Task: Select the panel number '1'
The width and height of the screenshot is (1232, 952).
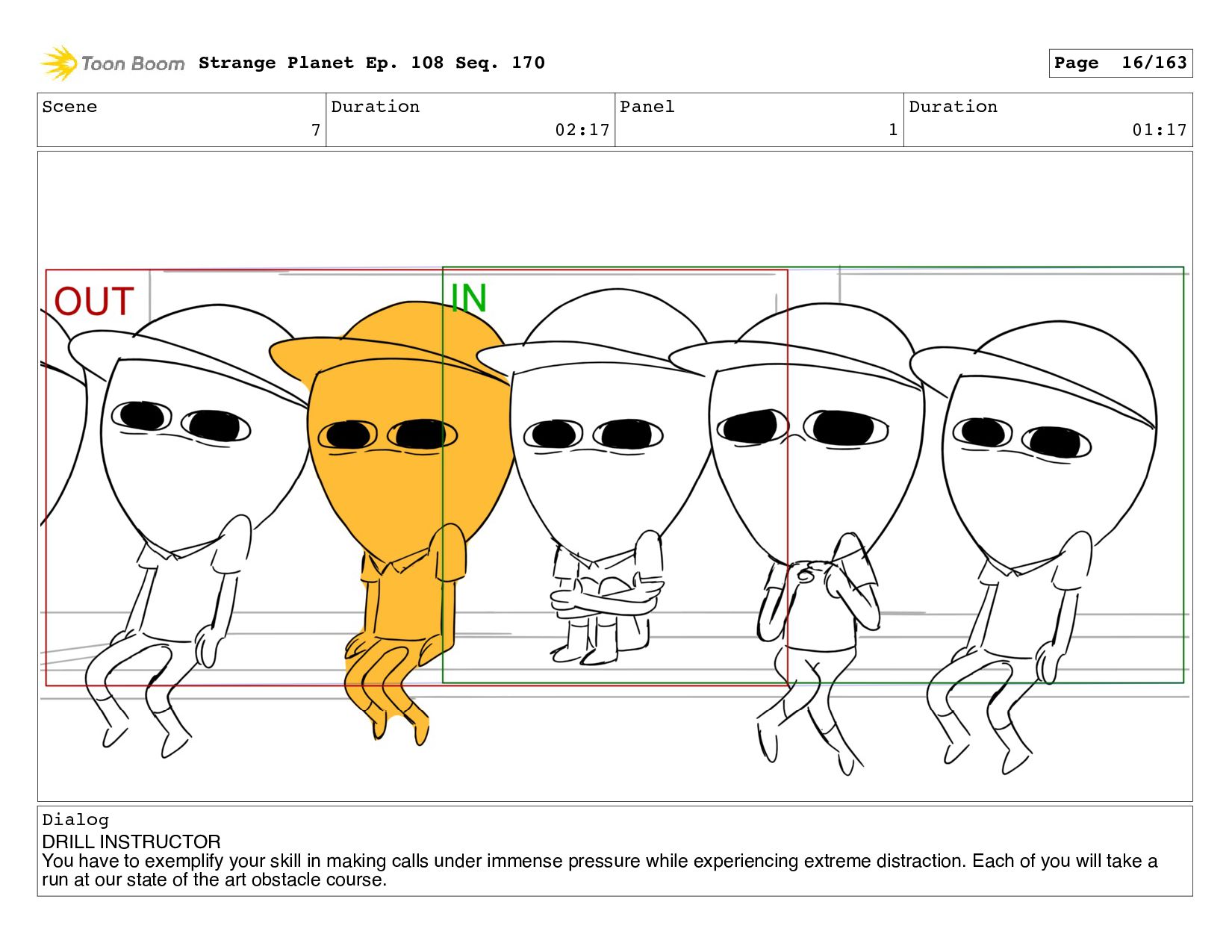Action: coord(893,130)
